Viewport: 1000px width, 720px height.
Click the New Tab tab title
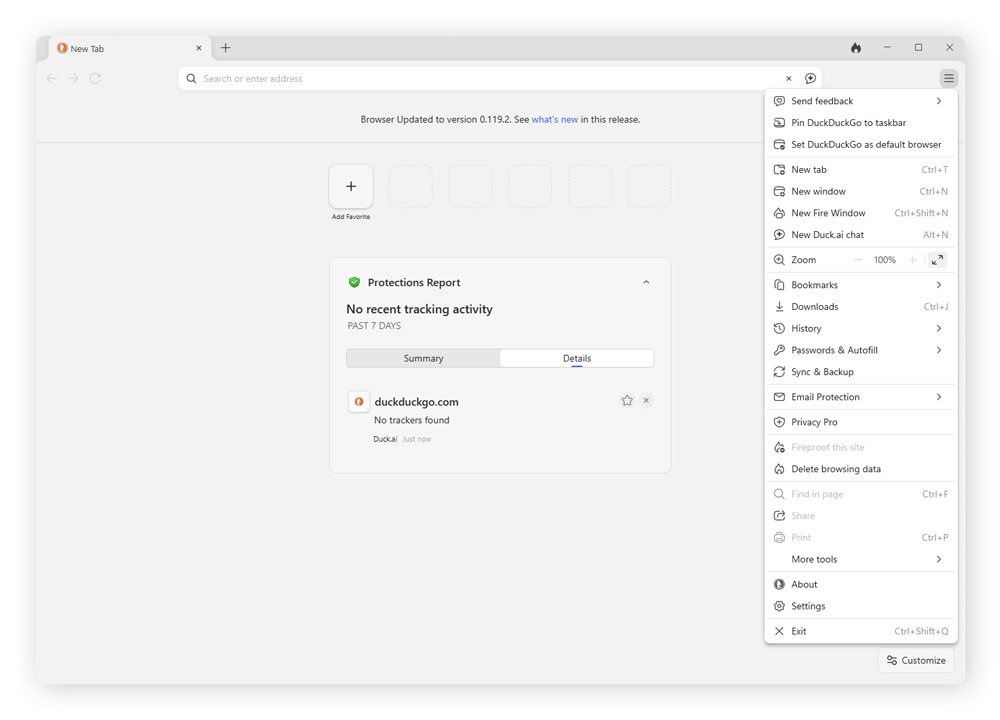click(87, 48)
